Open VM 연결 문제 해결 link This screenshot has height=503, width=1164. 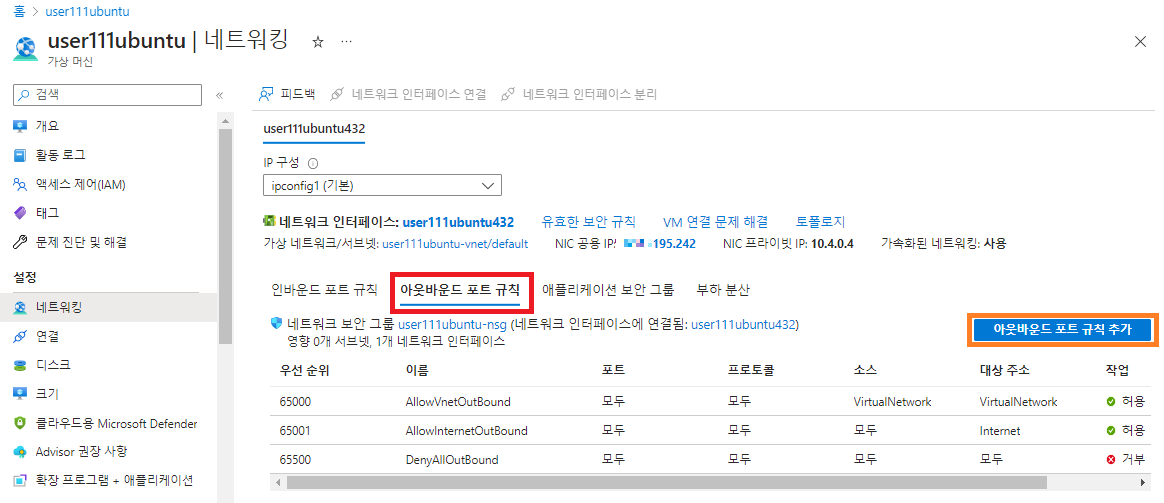(x=715, y=222)
